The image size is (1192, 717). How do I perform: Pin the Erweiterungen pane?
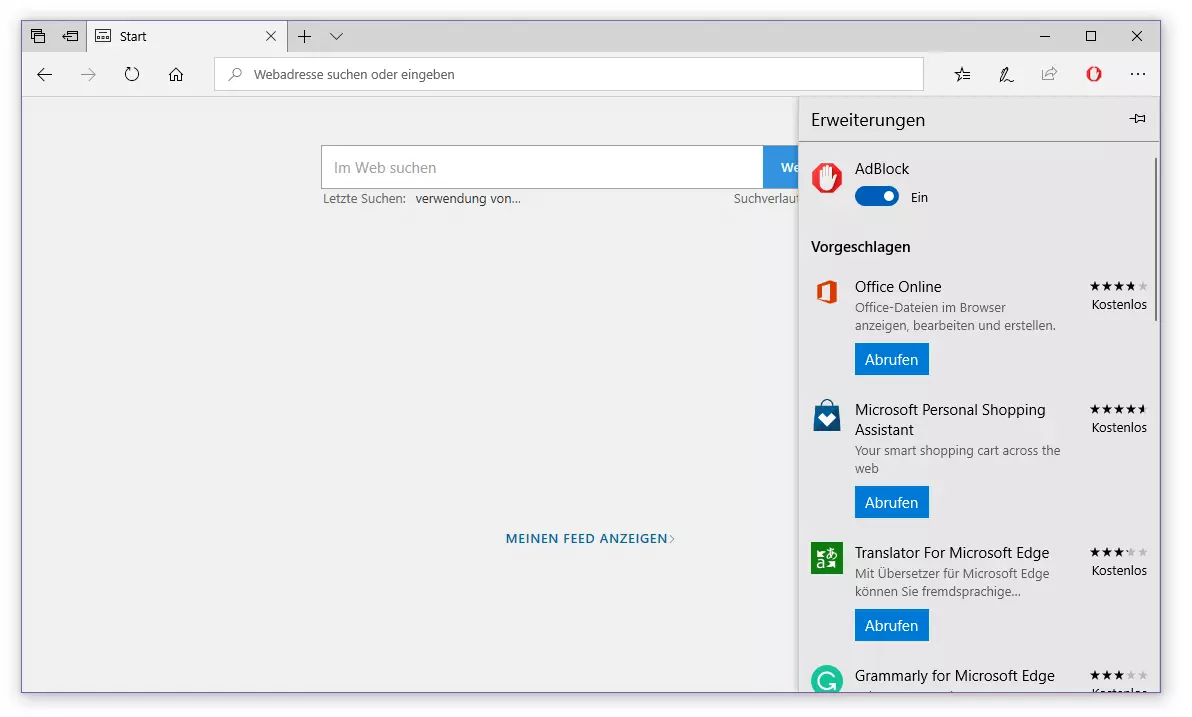click(1137, 119)
